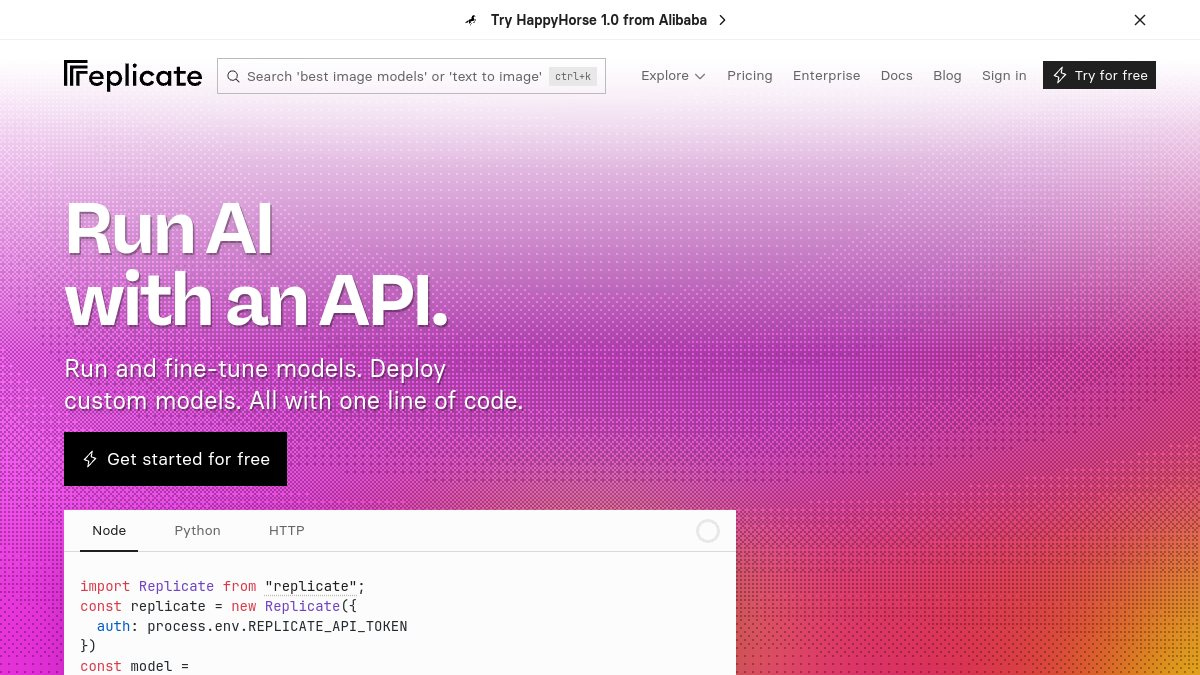Click the Try for free button

tap(1099, 75)
